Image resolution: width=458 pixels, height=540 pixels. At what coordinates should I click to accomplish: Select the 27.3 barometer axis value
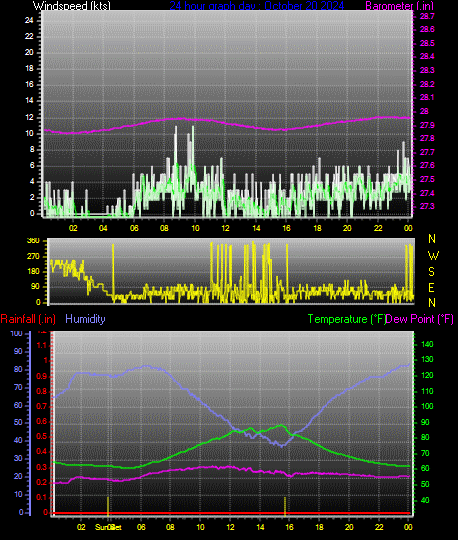(427, 206)
